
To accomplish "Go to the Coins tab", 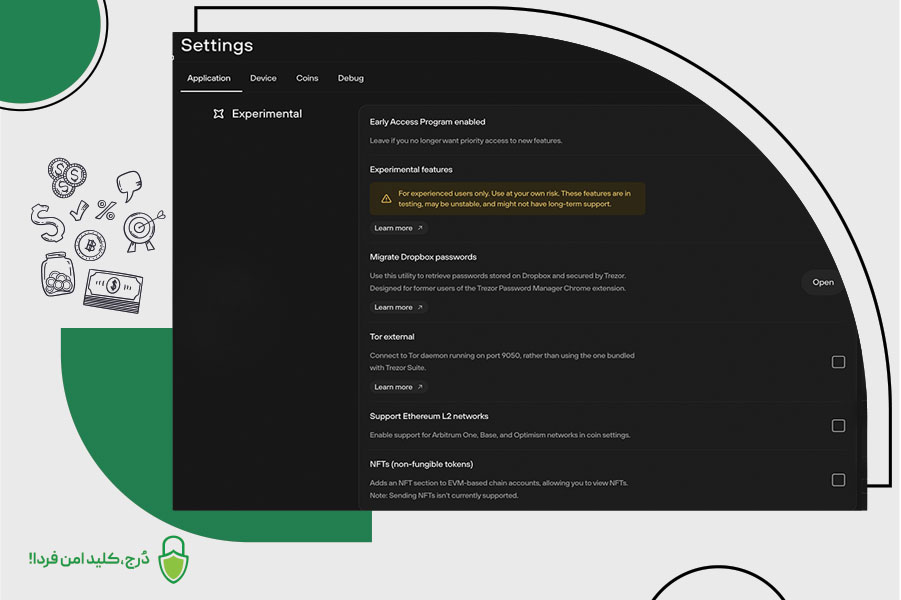I will click(x=307, y=78).
